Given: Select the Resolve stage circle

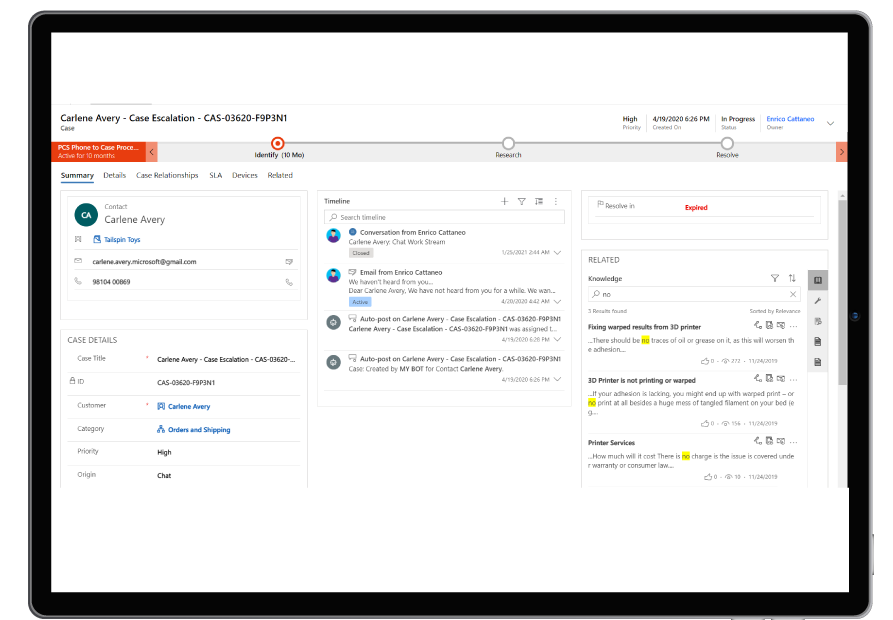Looking at the screenshot, I should pos(727,143).
